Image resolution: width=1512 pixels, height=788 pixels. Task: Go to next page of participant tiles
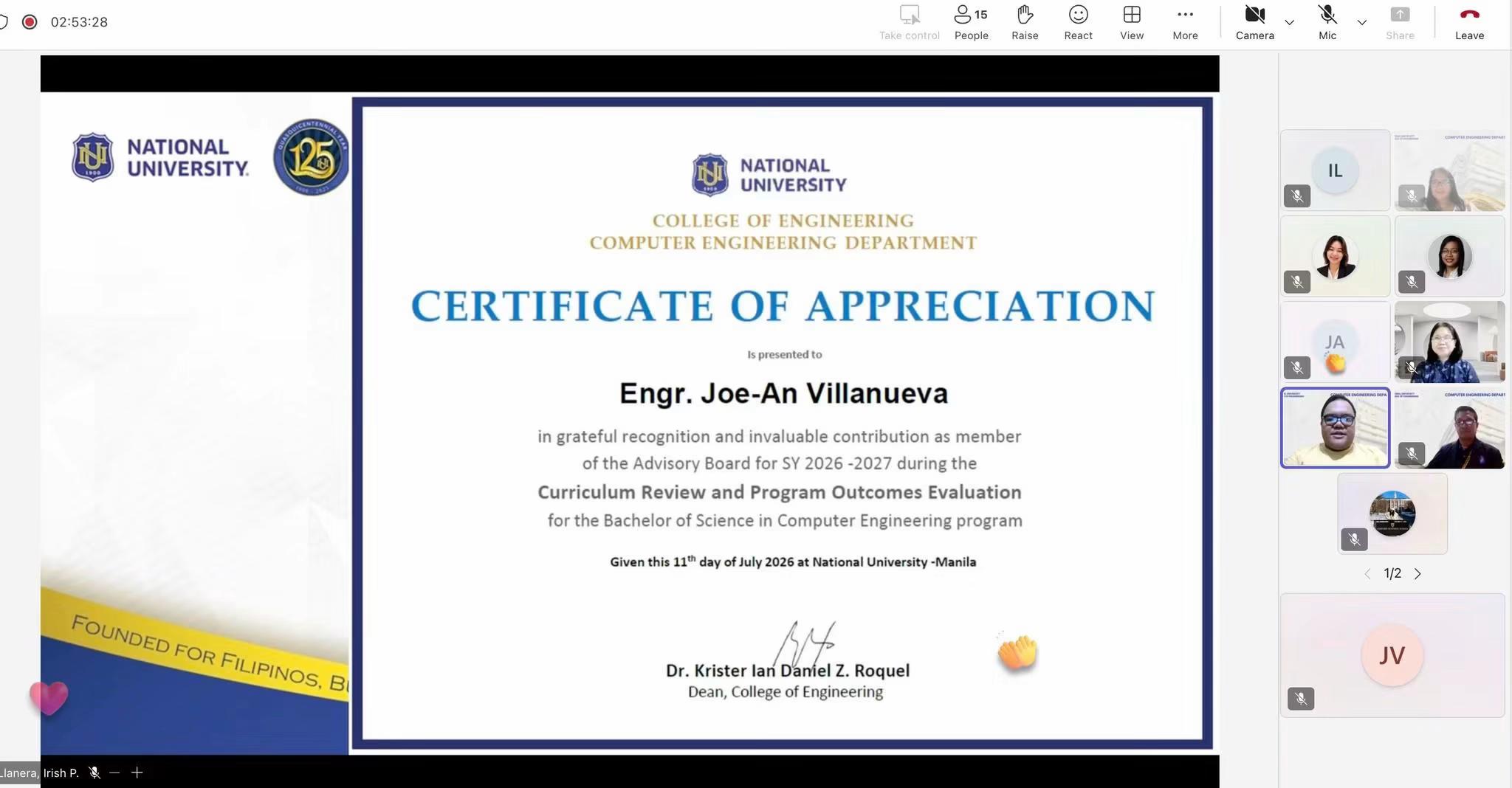1417,573
